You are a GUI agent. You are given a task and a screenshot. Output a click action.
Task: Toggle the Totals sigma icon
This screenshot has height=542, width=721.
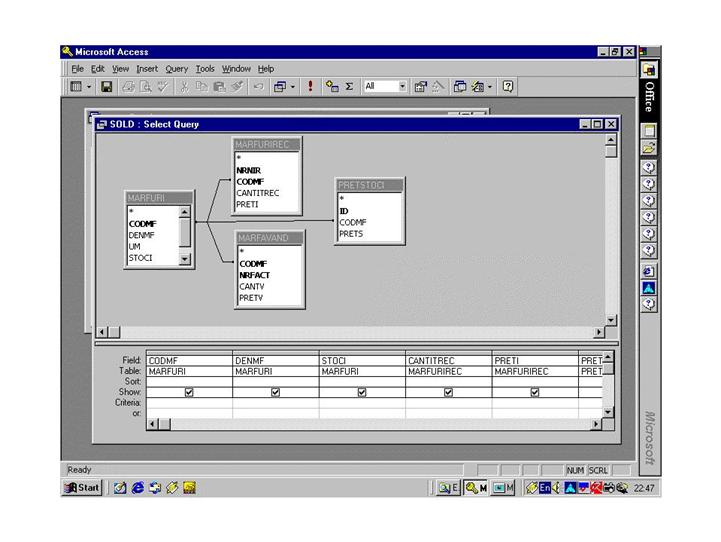click(350, 87)
